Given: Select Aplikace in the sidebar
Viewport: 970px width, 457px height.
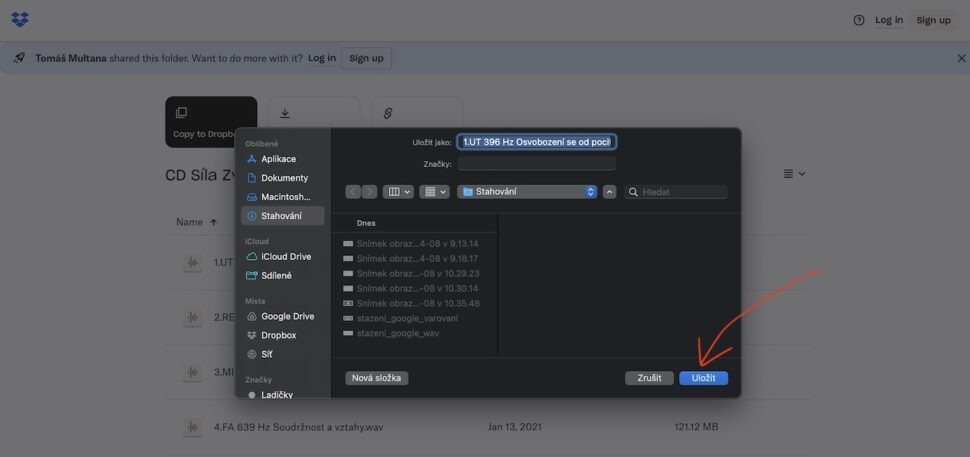Looking at the screenshot, I should pyautogui.click(x=278, y=159).
